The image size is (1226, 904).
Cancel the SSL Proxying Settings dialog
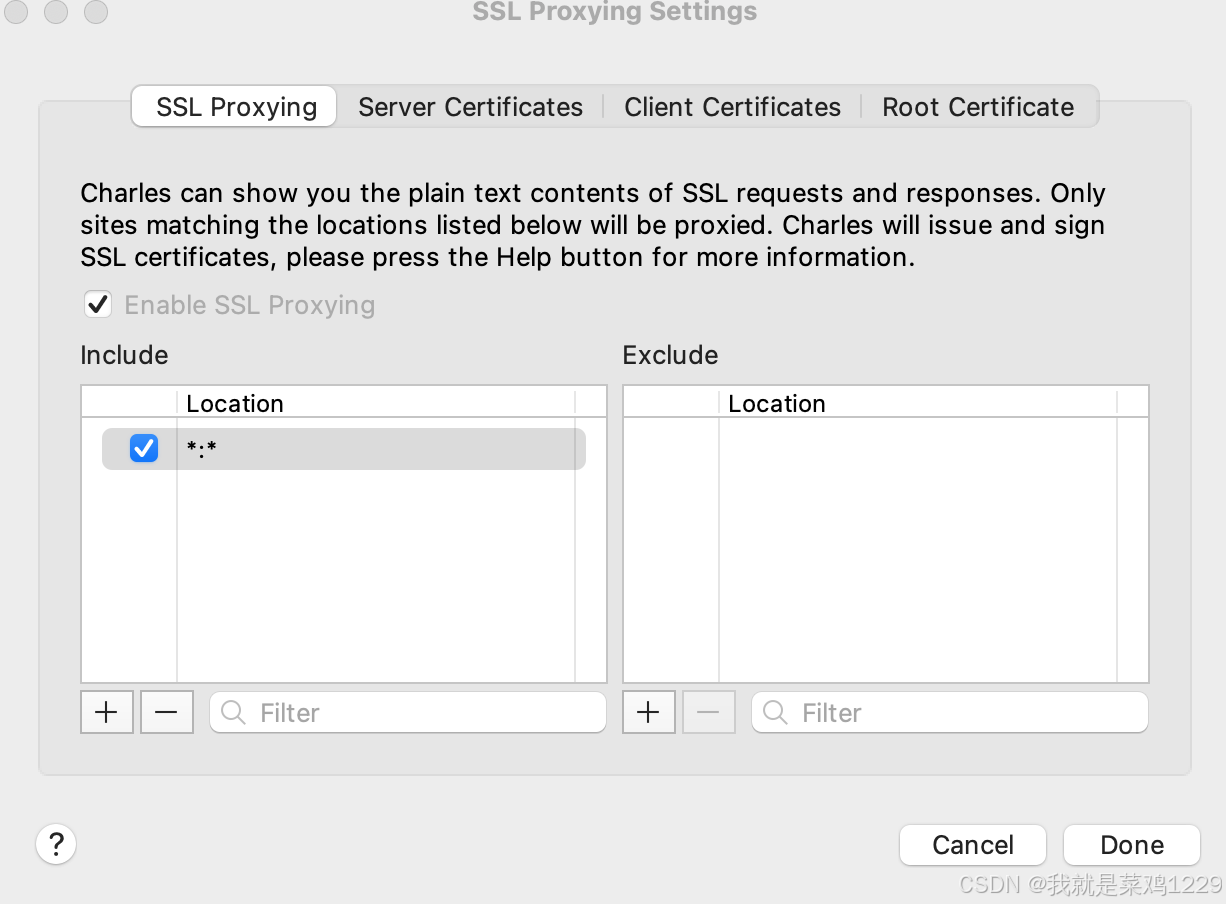(x=973, y=845)
